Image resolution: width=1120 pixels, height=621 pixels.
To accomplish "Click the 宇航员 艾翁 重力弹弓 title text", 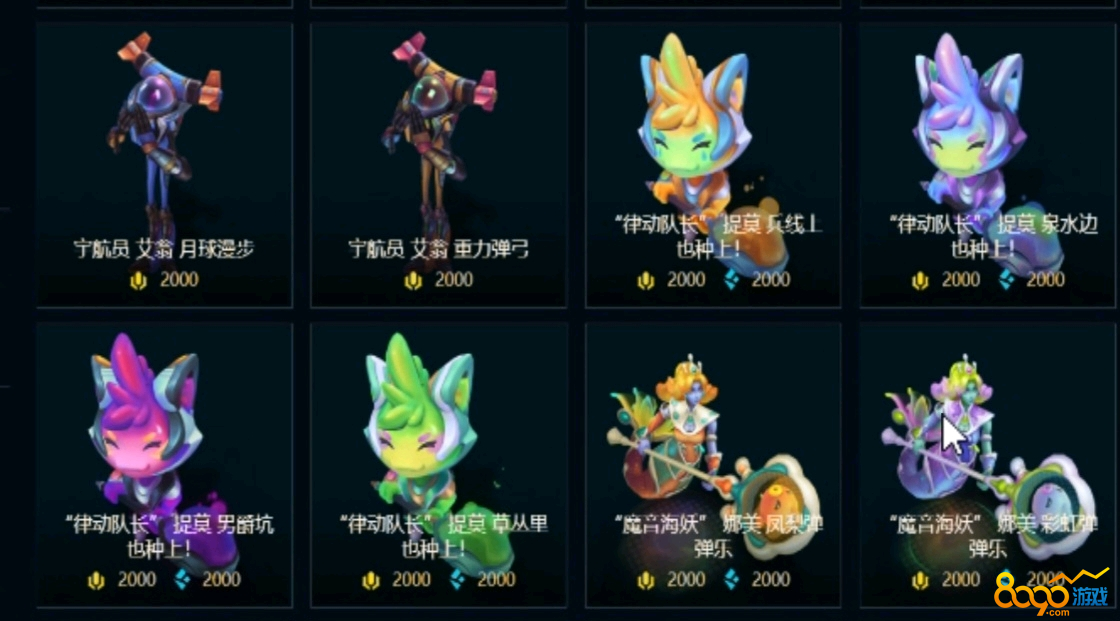I will 438,249.
